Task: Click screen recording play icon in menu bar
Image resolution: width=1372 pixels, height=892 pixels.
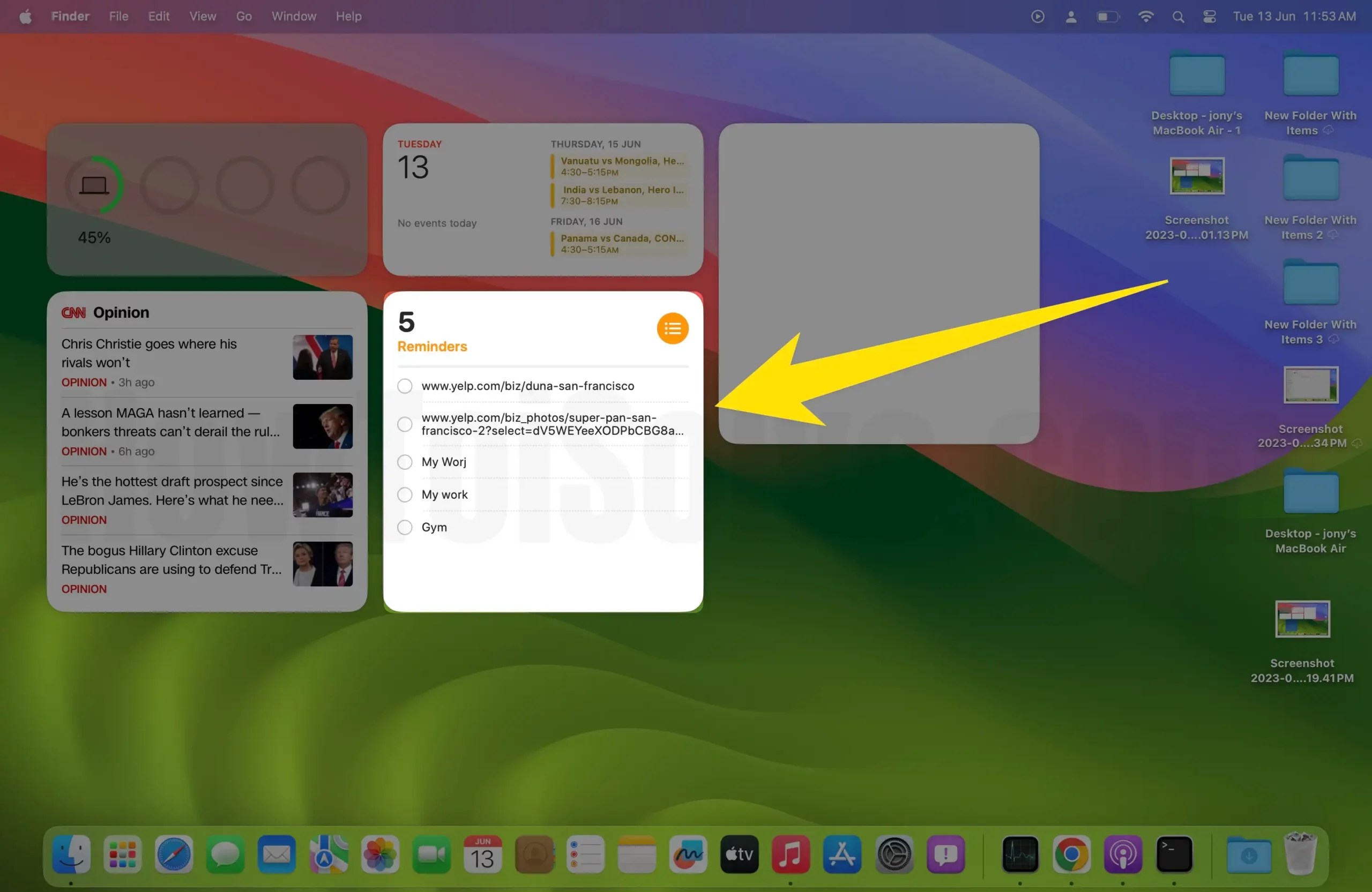Action: 1037,17
